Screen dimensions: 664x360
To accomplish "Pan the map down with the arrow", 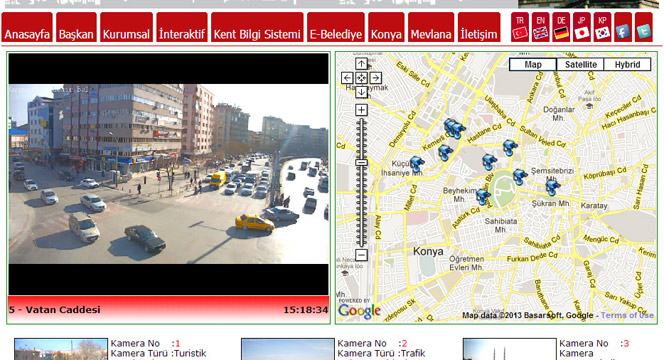I will coord(361,91).
